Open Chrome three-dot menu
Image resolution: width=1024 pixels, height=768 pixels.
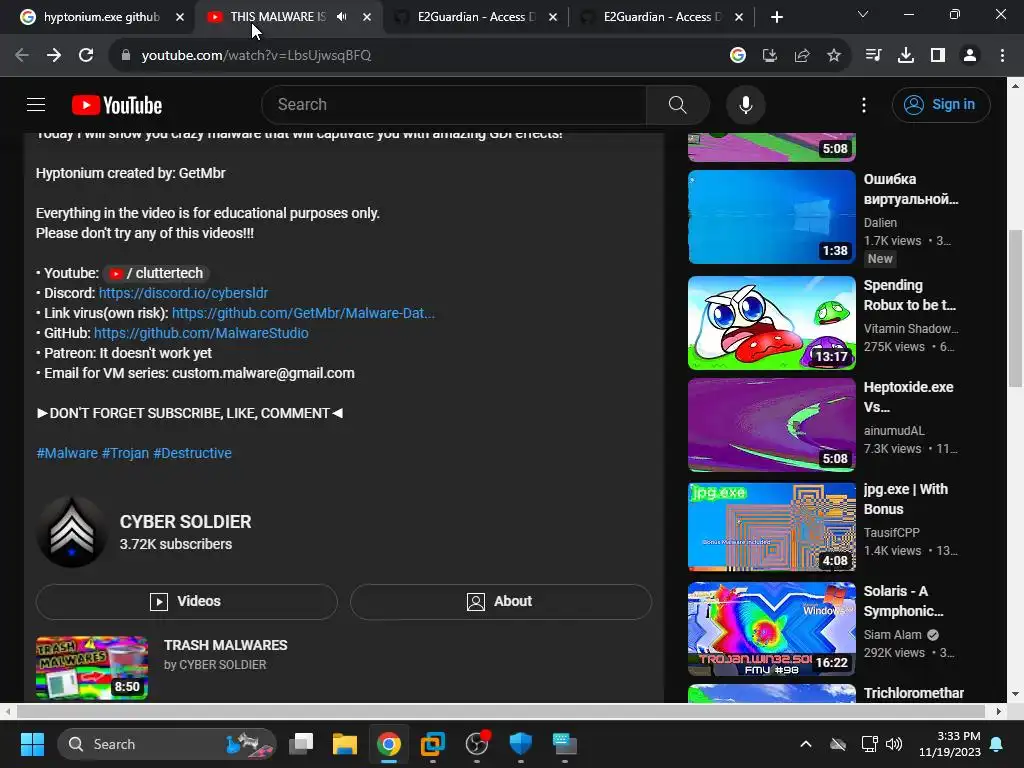pos(1002,56)
